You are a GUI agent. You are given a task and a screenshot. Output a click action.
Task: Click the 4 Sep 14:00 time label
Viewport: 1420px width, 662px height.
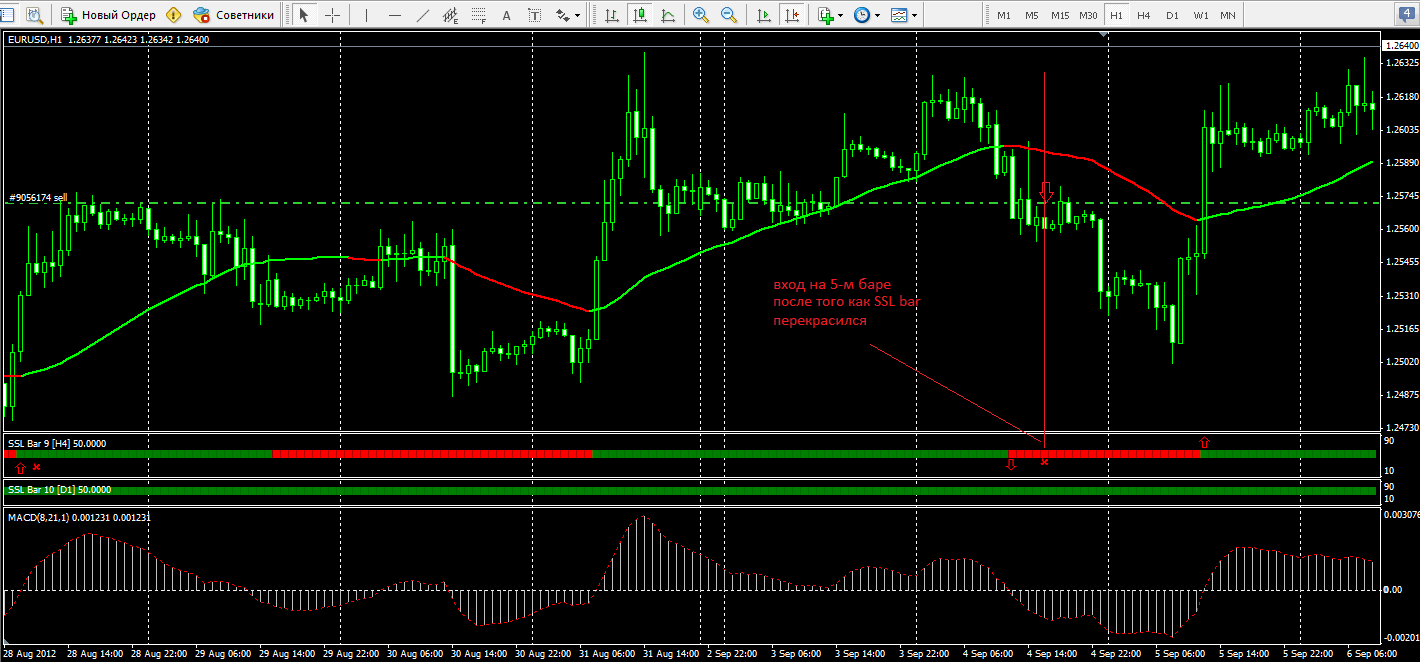(1053, 654)
